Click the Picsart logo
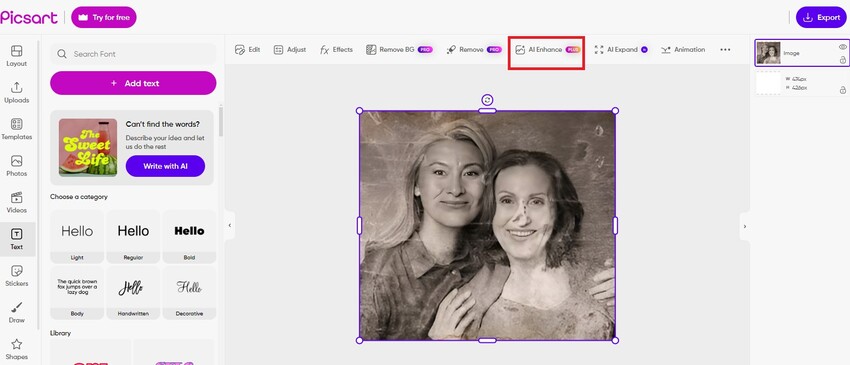Viewport: 850px width, 365px height. (29, 17)
